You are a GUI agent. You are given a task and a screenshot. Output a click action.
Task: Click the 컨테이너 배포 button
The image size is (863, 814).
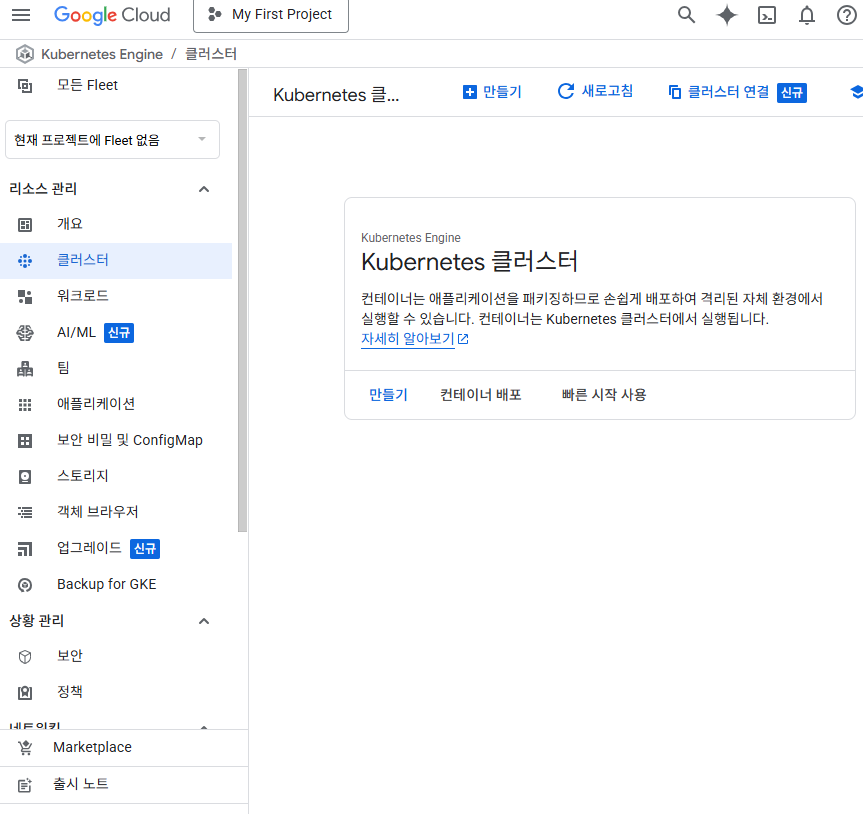click(x=480, y=395)
